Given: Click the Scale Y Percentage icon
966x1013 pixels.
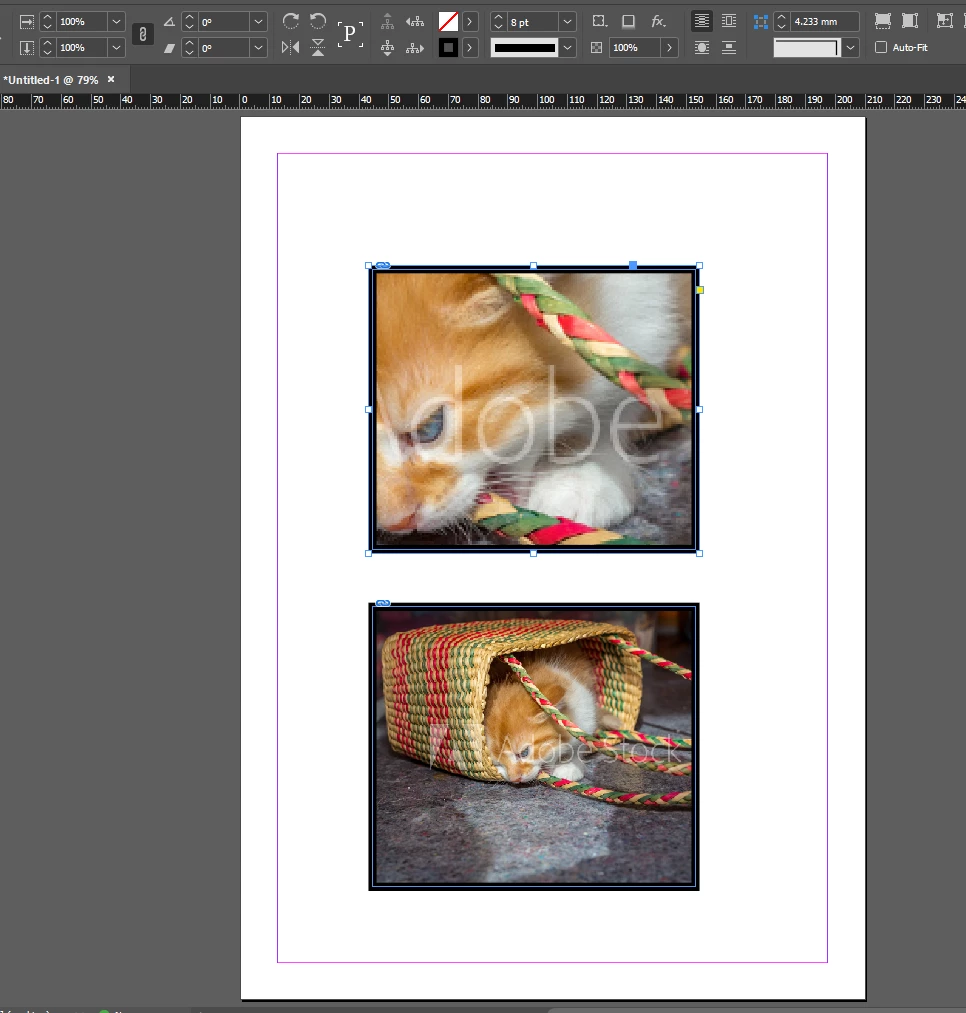Looking at the screenshot, I should pyautogui.click(x=26, y=48).
